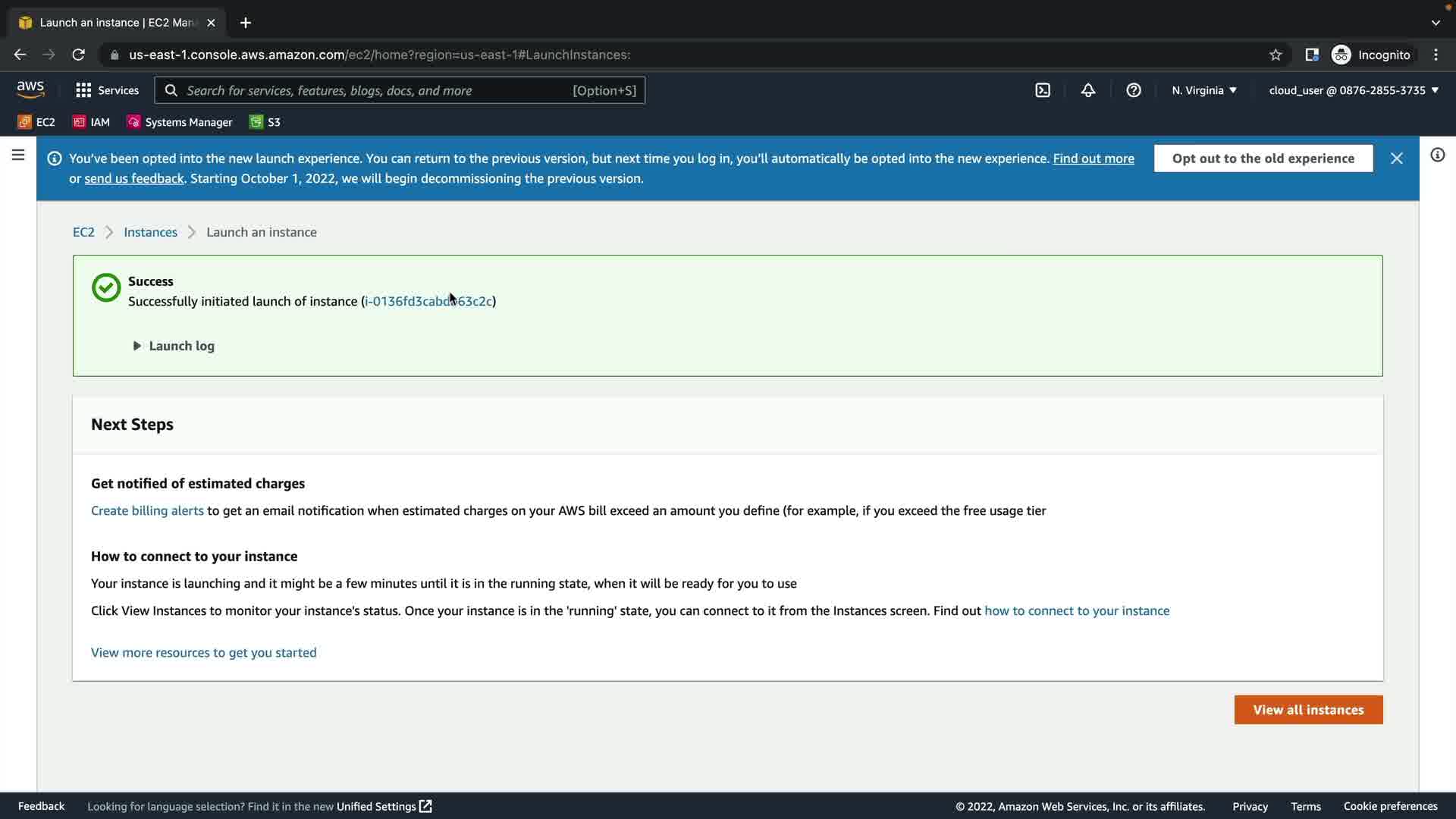
Task: Click the AWS logo home icon
Action: click(x=30, y=89)
